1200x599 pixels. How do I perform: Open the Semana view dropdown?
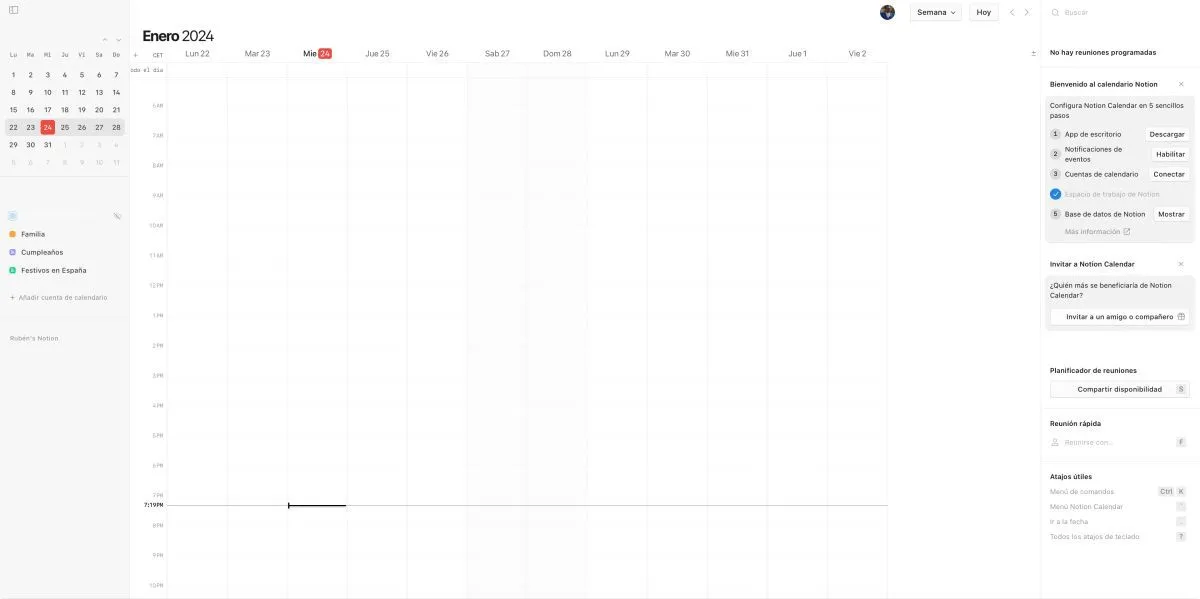click(x=935, y=12)
